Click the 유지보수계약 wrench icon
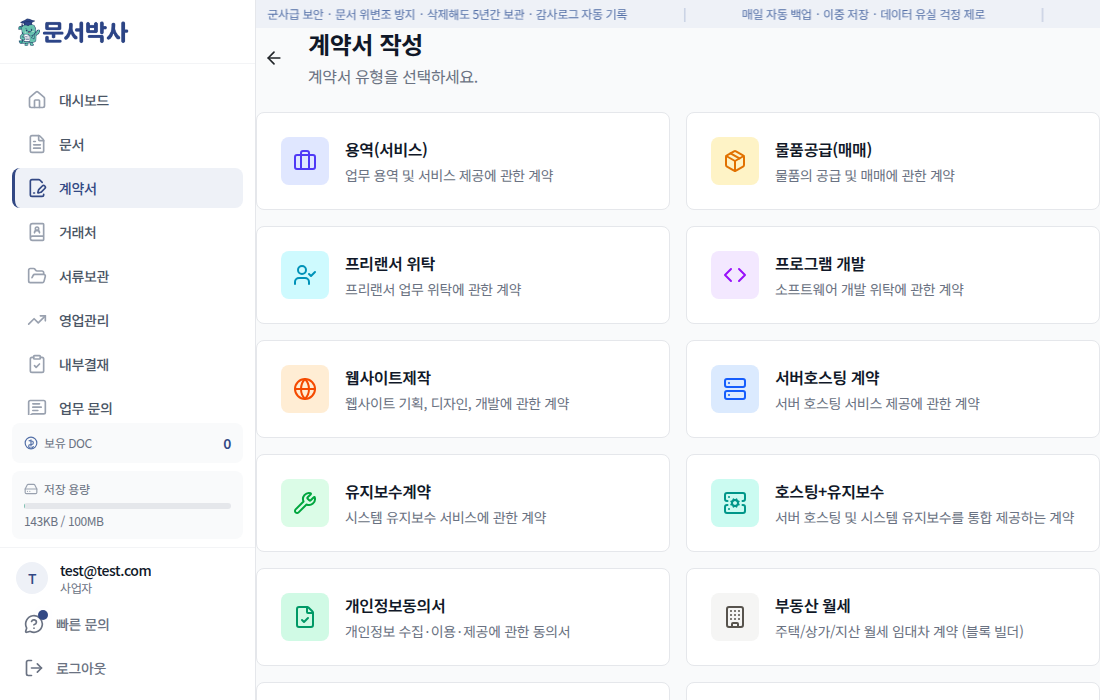The height and width of the screenshot is (700, 1100). click(304, 502)
